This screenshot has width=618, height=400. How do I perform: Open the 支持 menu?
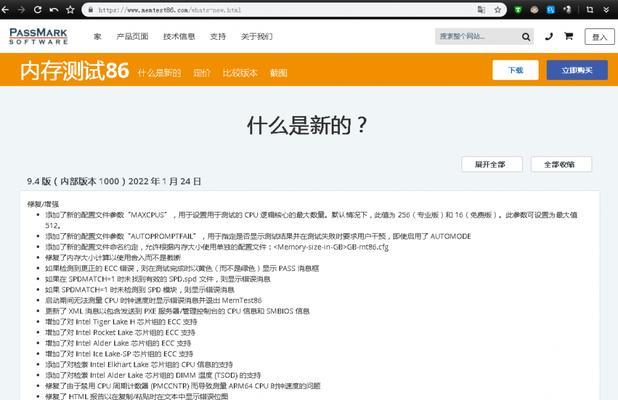click(218, 37)
